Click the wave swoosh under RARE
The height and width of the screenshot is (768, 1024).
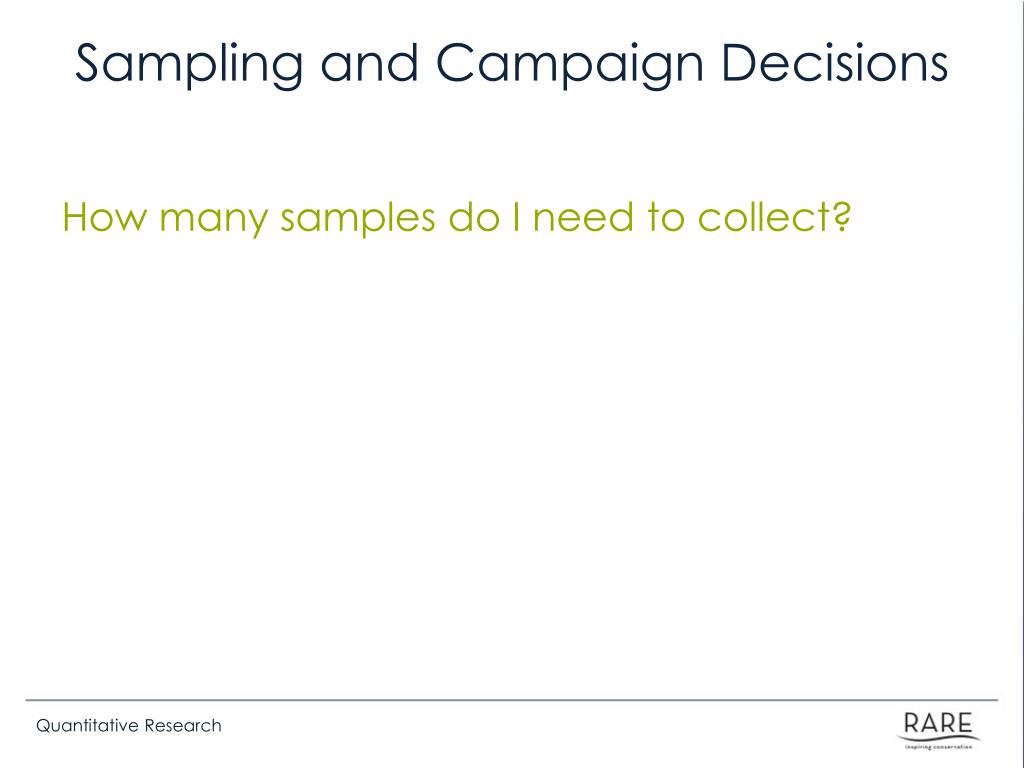(940, 740)
